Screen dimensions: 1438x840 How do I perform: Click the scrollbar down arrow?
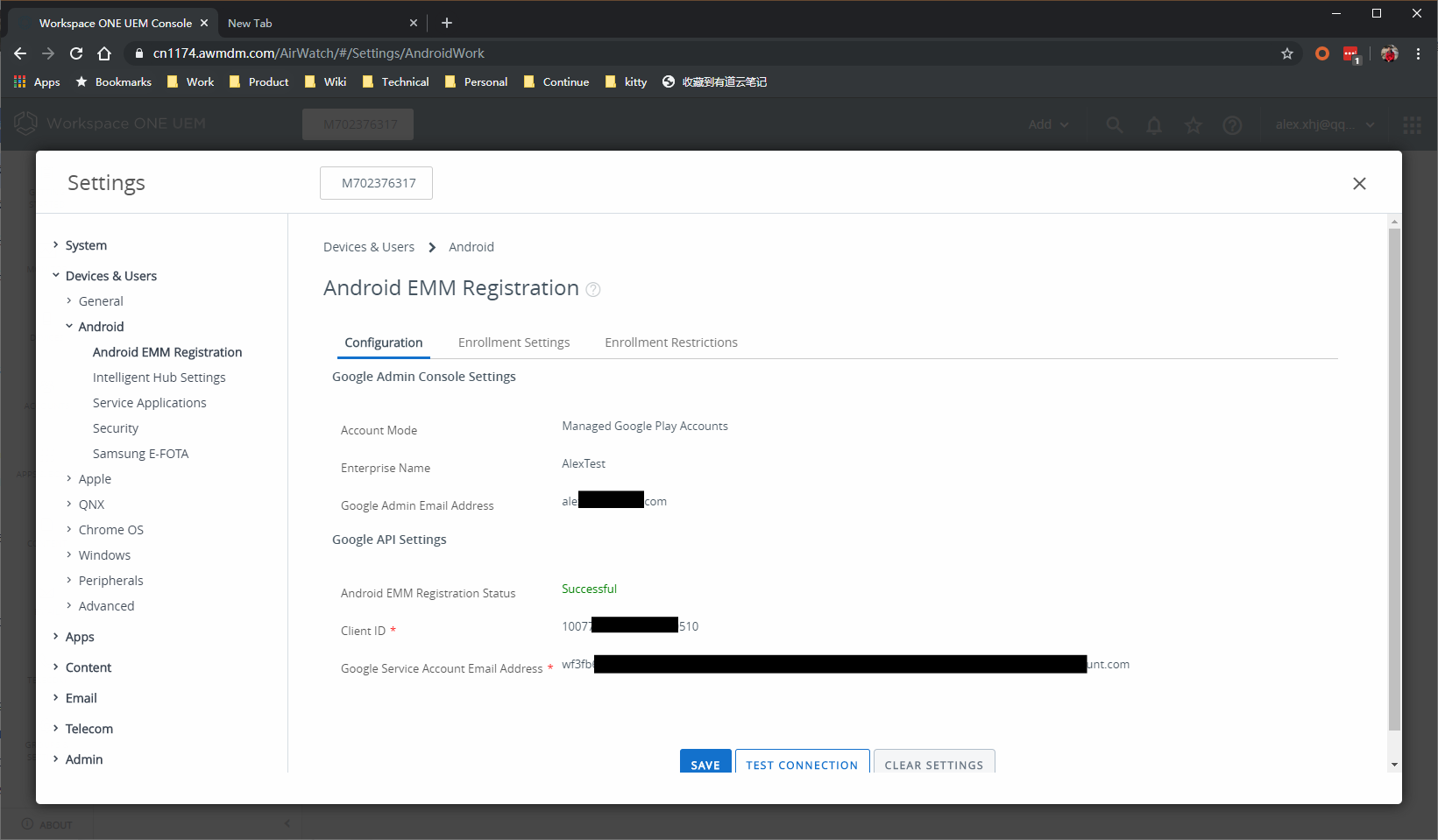click(1394, 765)
